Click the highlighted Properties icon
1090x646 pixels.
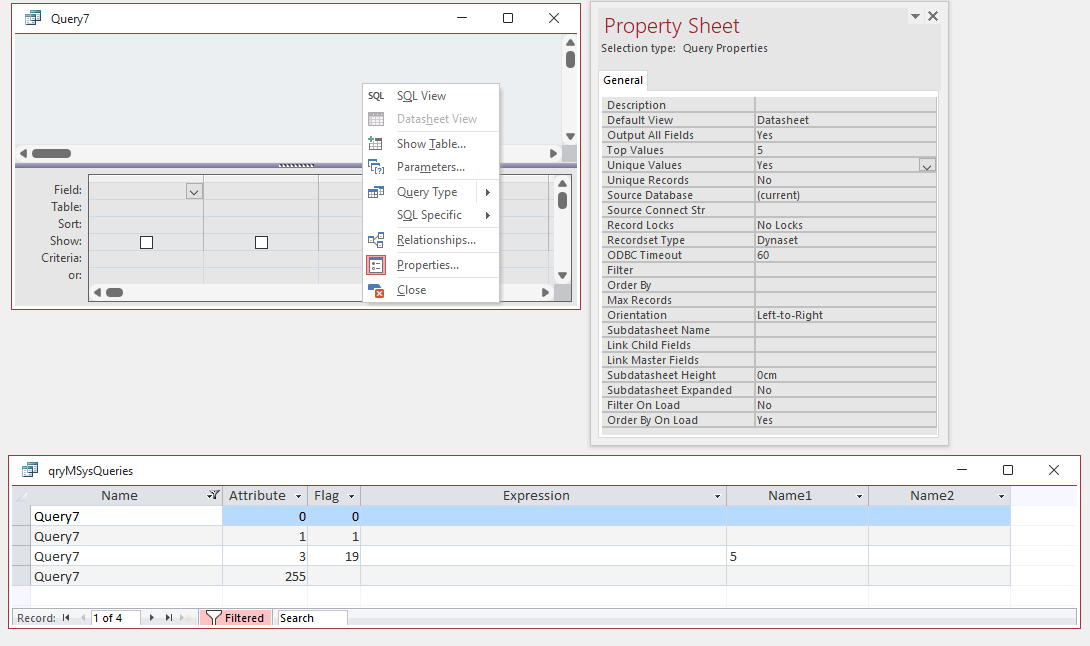tap(376, 265)
